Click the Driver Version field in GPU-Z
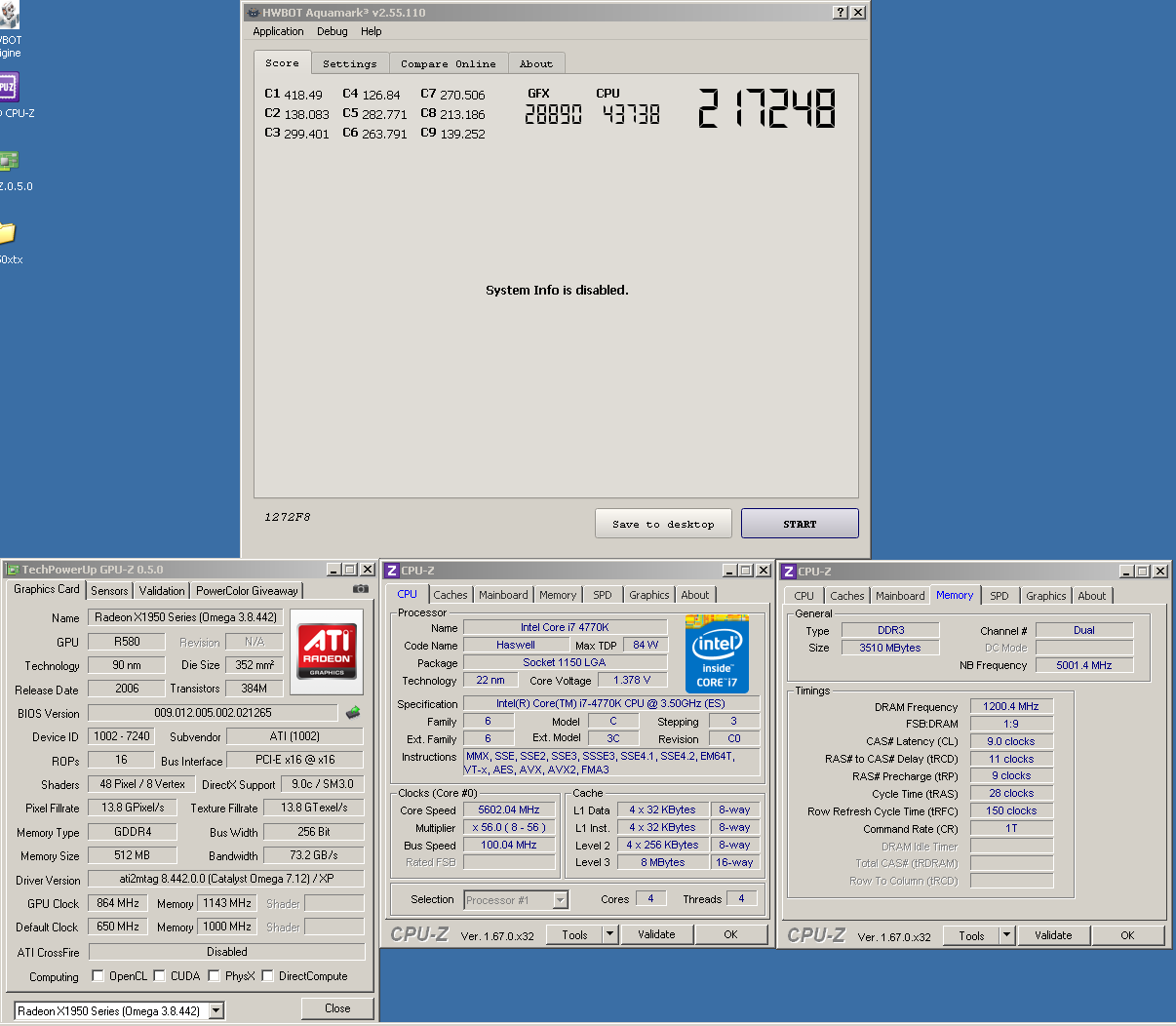1176x1026 pixels. (226, 879)
